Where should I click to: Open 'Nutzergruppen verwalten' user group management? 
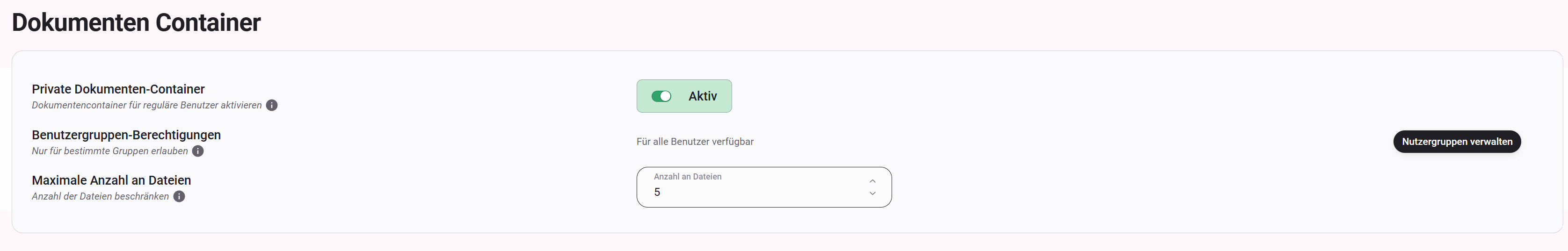pyautogui.click(x=1457, y=142)
